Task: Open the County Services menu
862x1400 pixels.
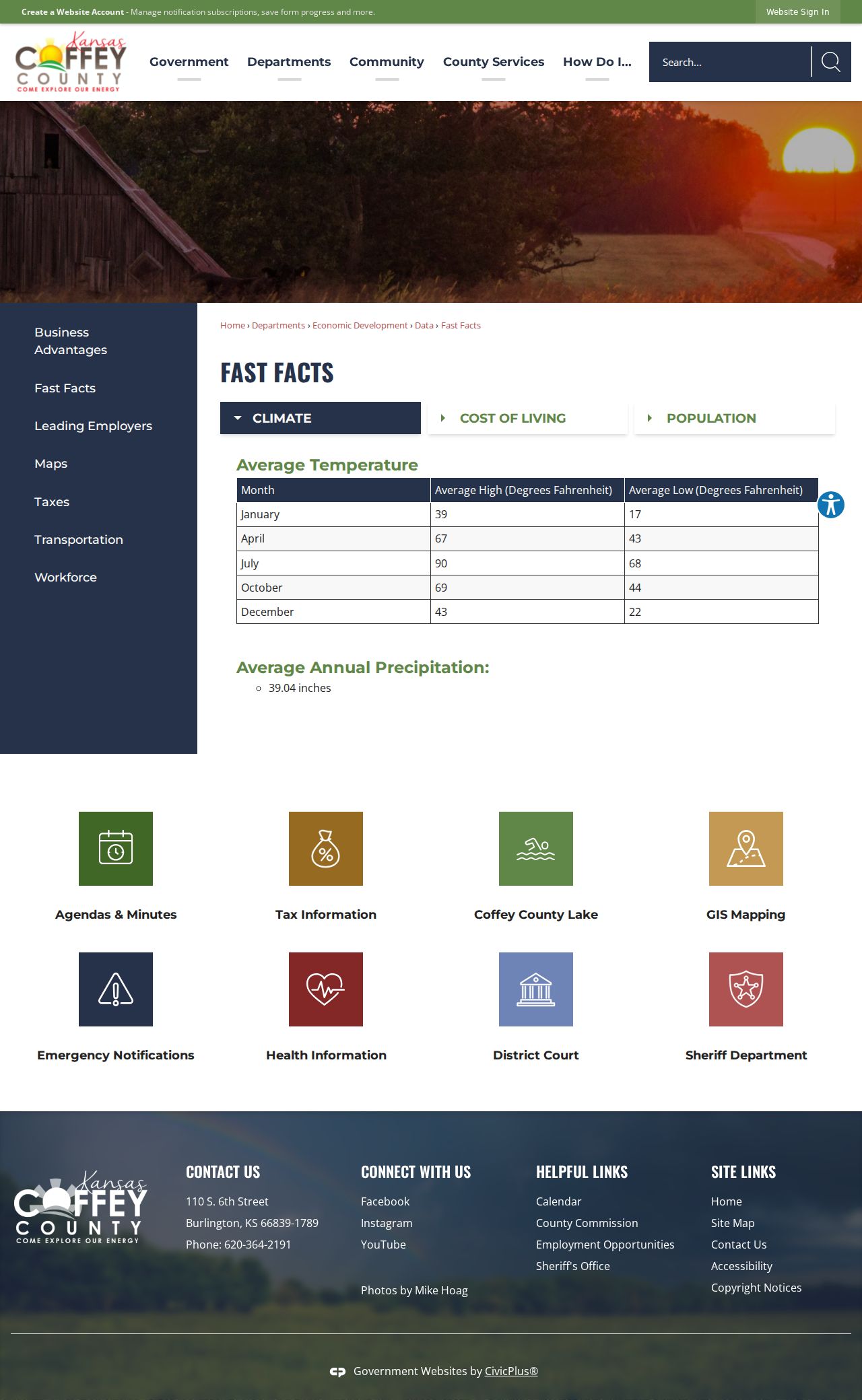Action: click(494, 62)
